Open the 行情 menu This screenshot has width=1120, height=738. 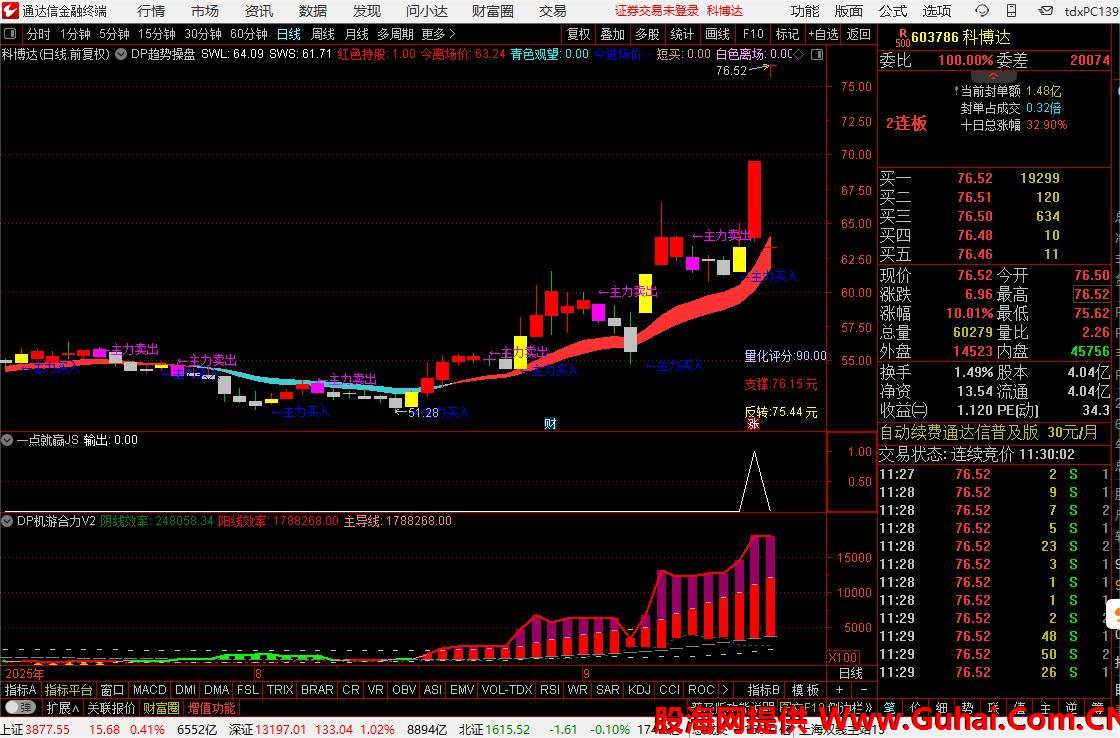click(x=151, y=11)
